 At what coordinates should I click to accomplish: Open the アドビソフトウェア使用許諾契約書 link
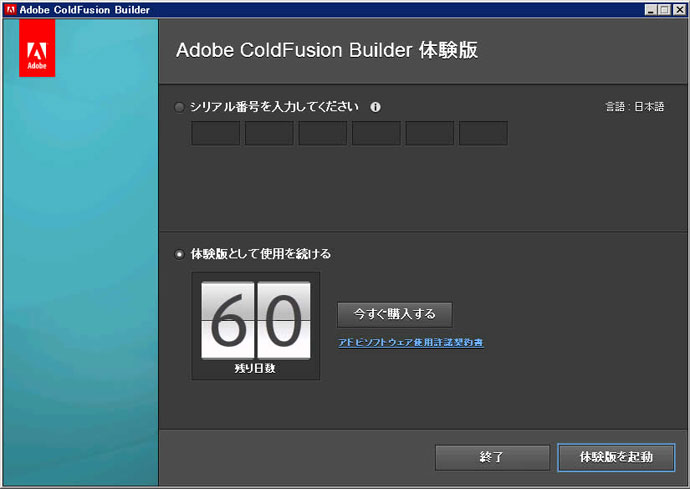pyautogui.click(x=411, y=342)
